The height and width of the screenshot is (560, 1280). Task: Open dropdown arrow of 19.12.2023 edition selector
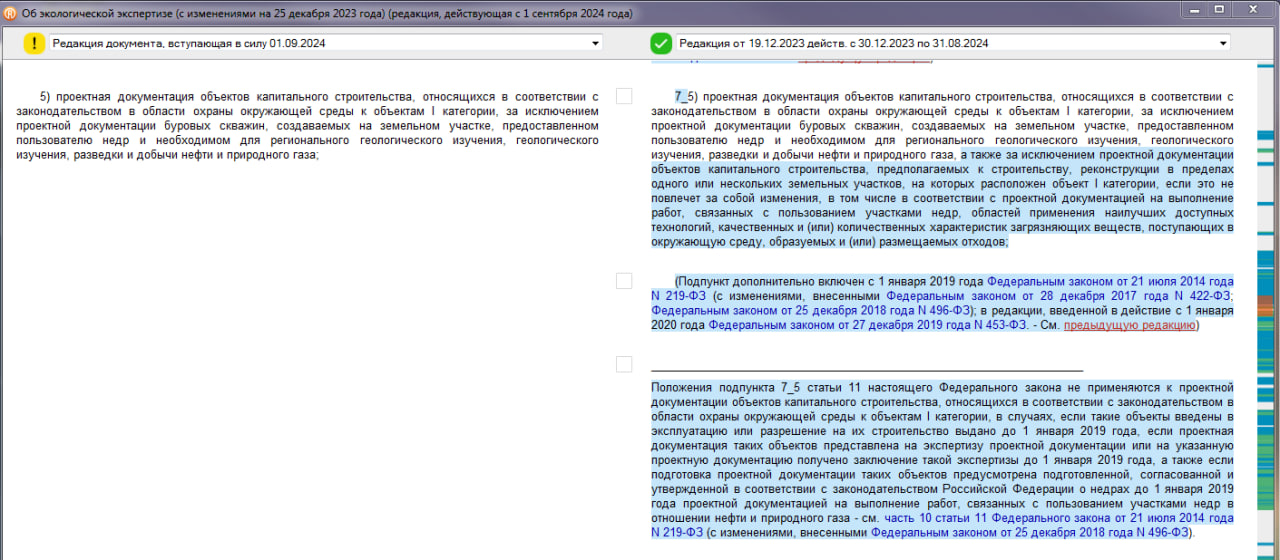1223,43
